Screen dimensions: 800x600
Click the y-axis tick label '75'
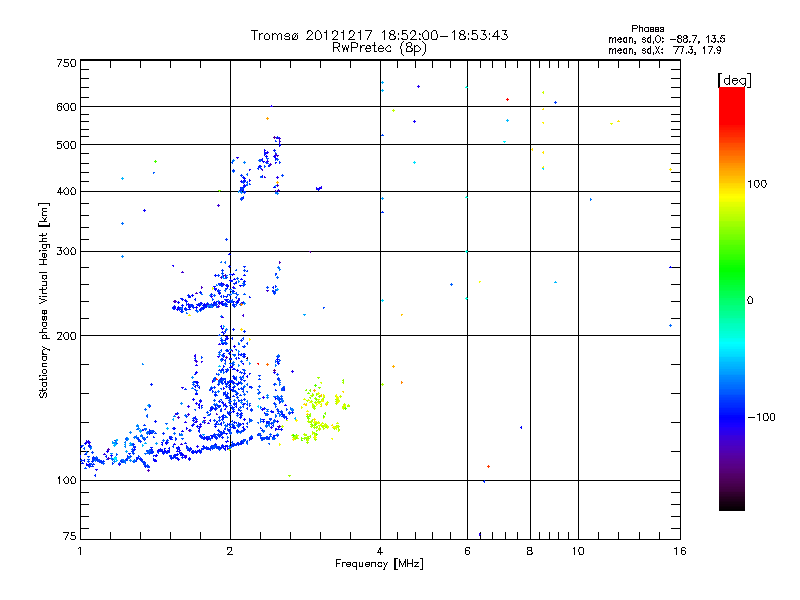click(70, 536)
